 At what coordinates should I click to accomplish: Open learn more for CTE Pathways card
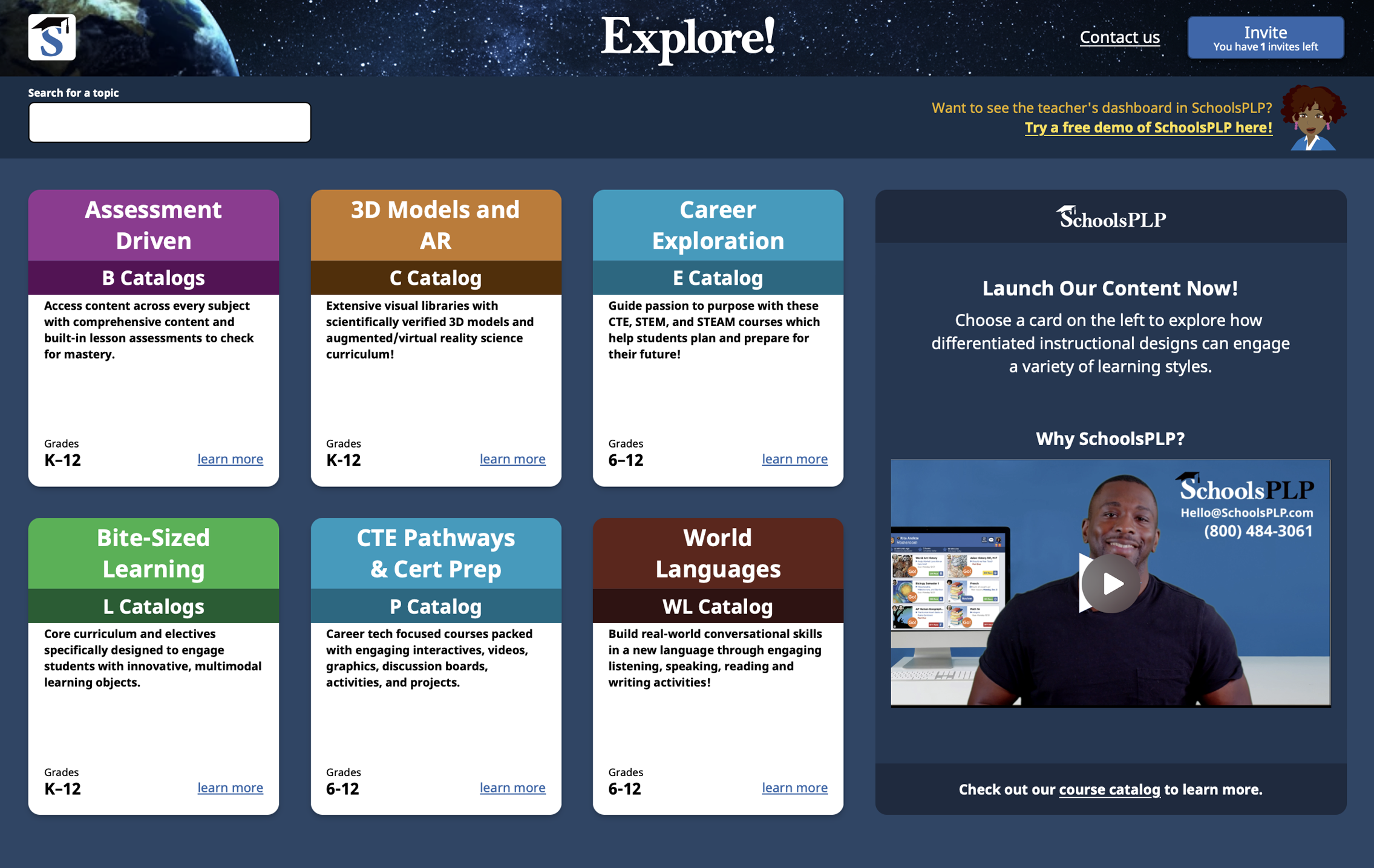(x=512, y=788)
